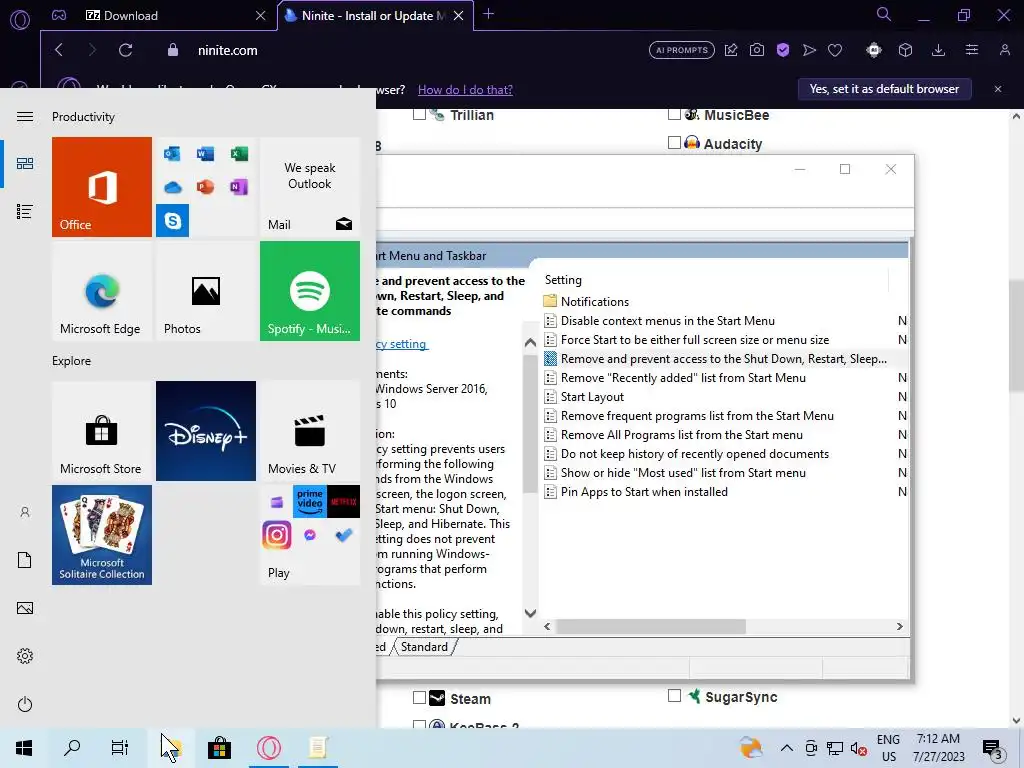
Task: Click the Setting column header
Action: [x=564, y=280]
